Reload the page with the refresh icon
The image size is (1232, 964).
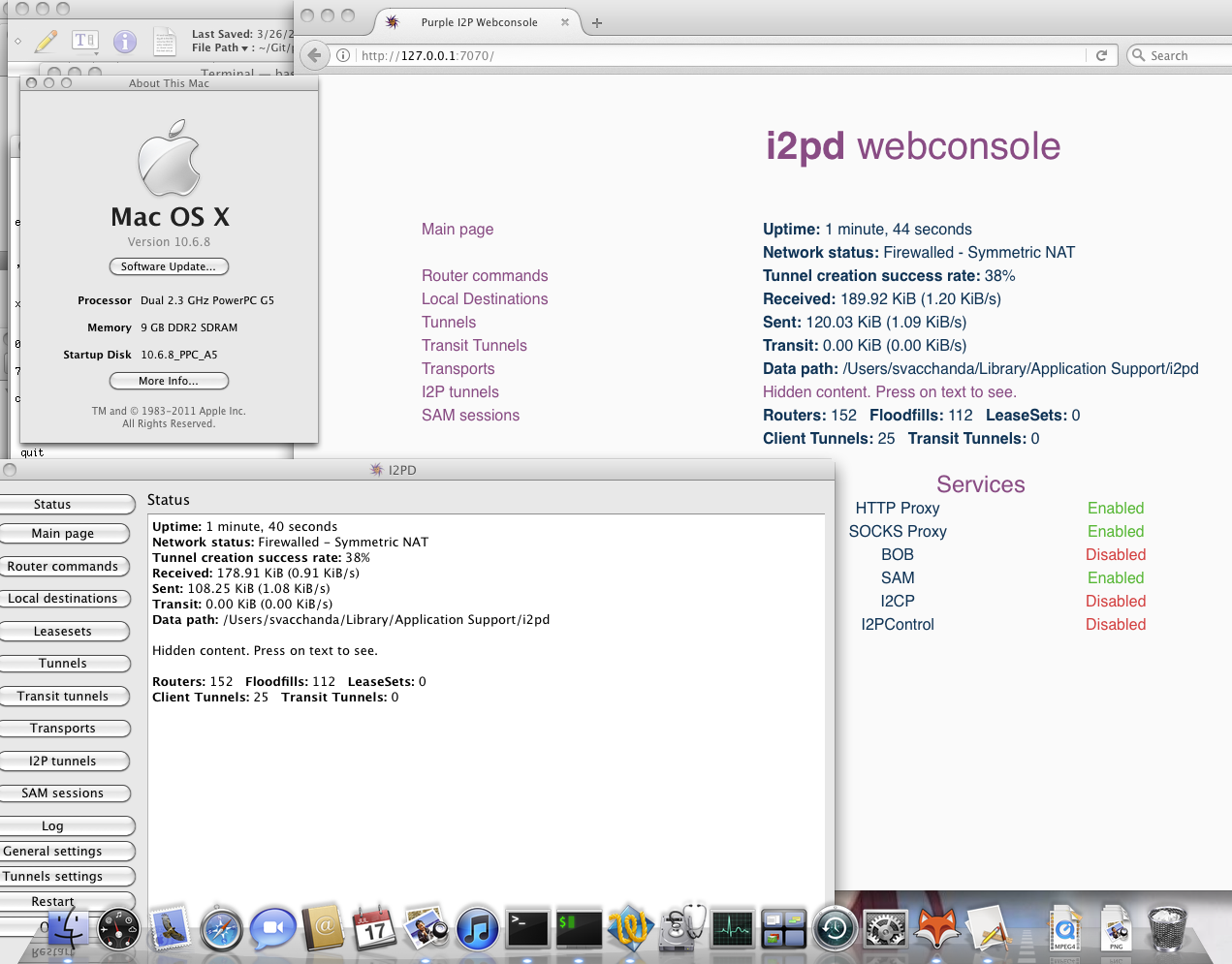[1101, 55]
